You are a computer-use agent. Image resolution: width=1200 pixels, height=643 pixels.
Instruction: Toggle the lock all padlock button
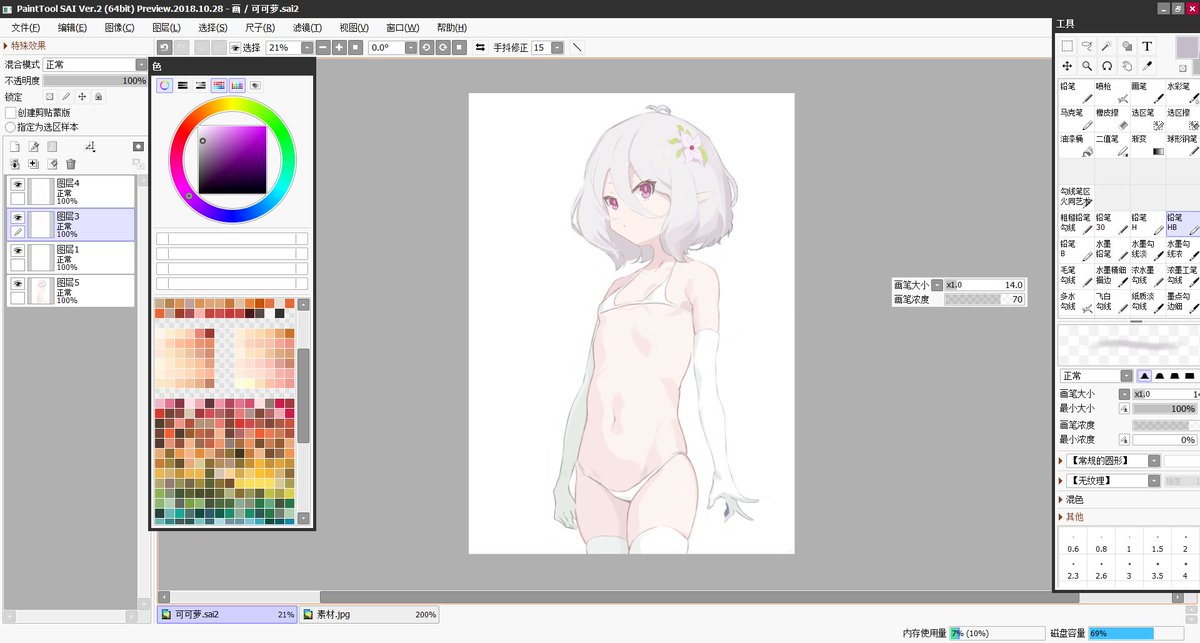click(98, 97)
